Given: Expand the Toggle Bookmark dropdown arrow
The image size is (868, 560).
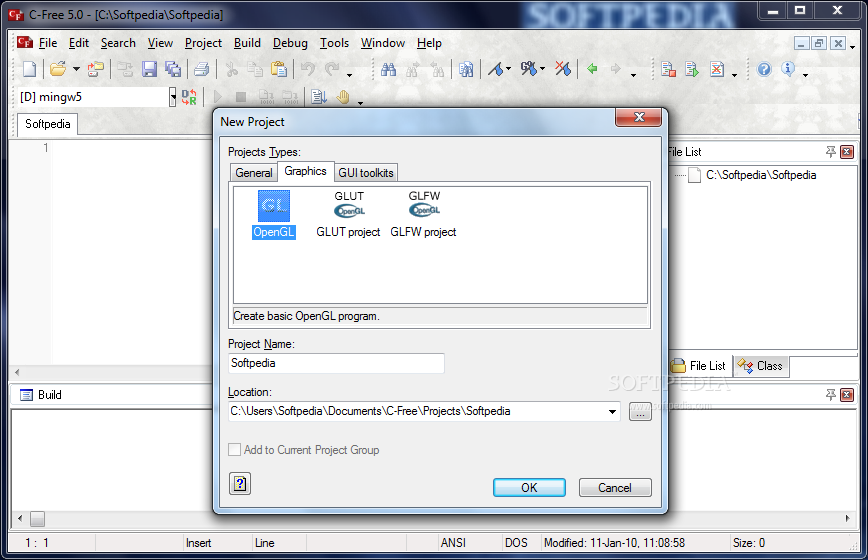Looking at the screenshot, I should pyautogui.click(x=508, y=69).
